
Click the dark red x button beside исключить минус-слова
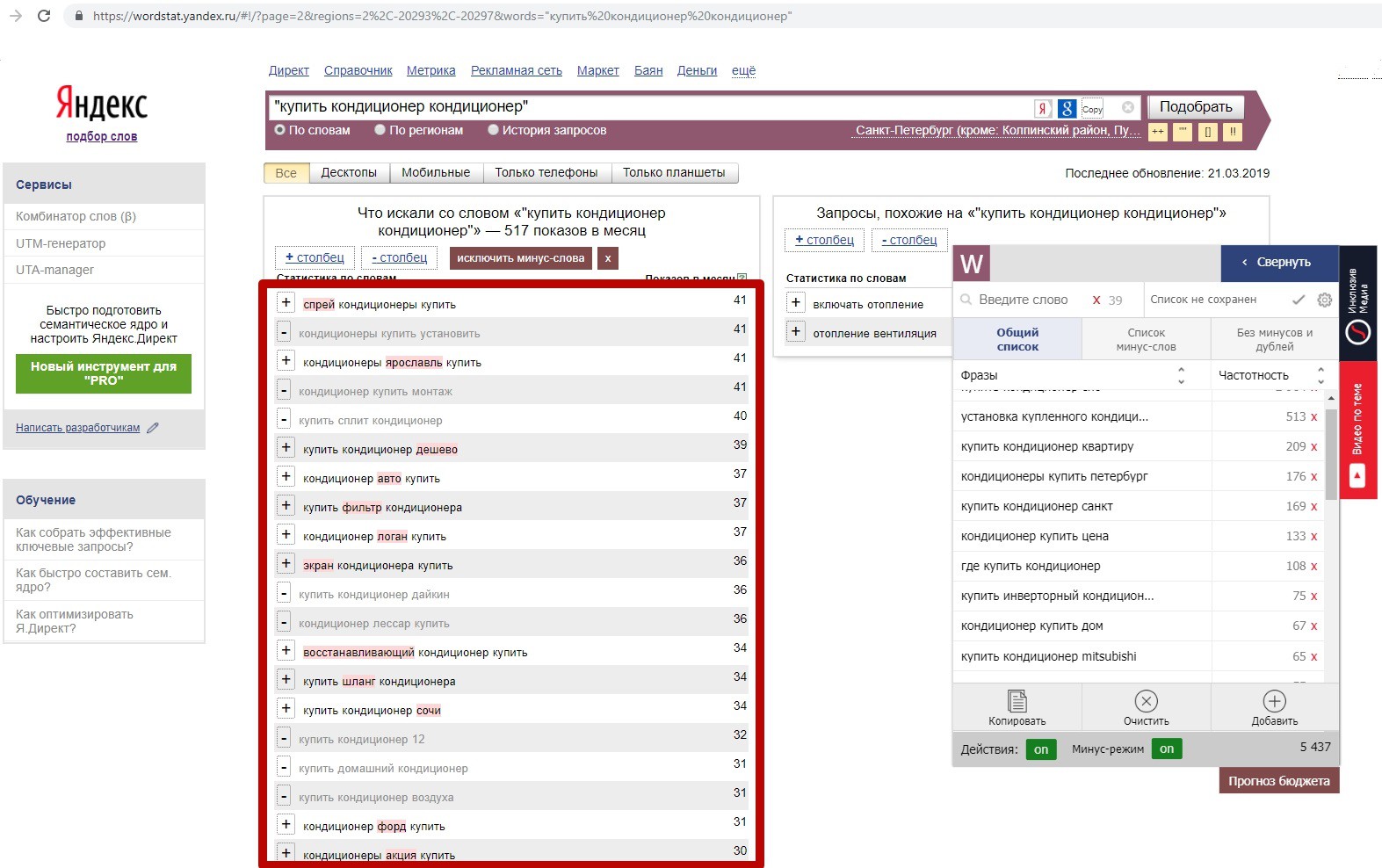(608, 258)
